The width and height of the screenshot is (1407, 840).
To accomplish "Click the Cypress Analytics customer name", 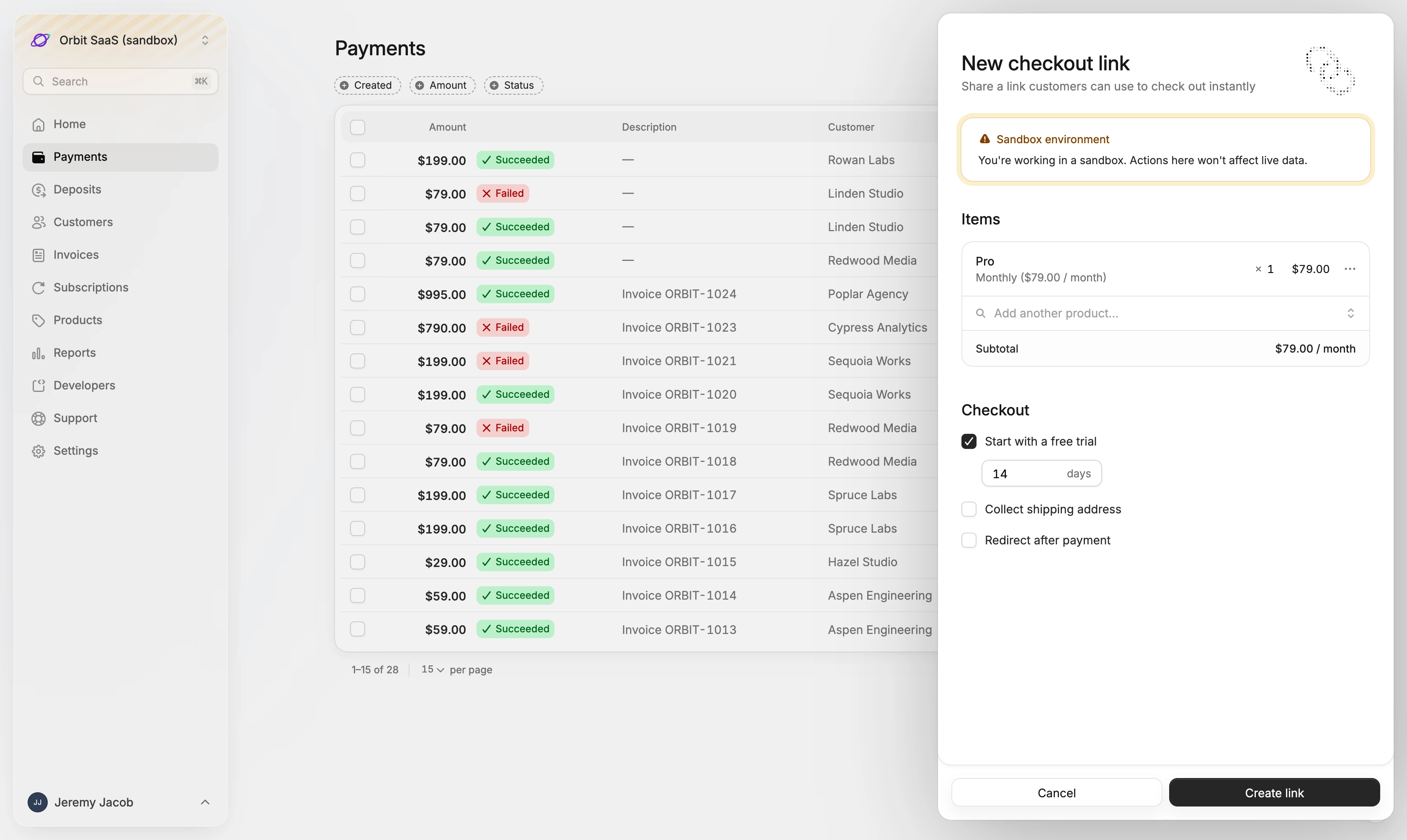I will click(x=877, y=327).
